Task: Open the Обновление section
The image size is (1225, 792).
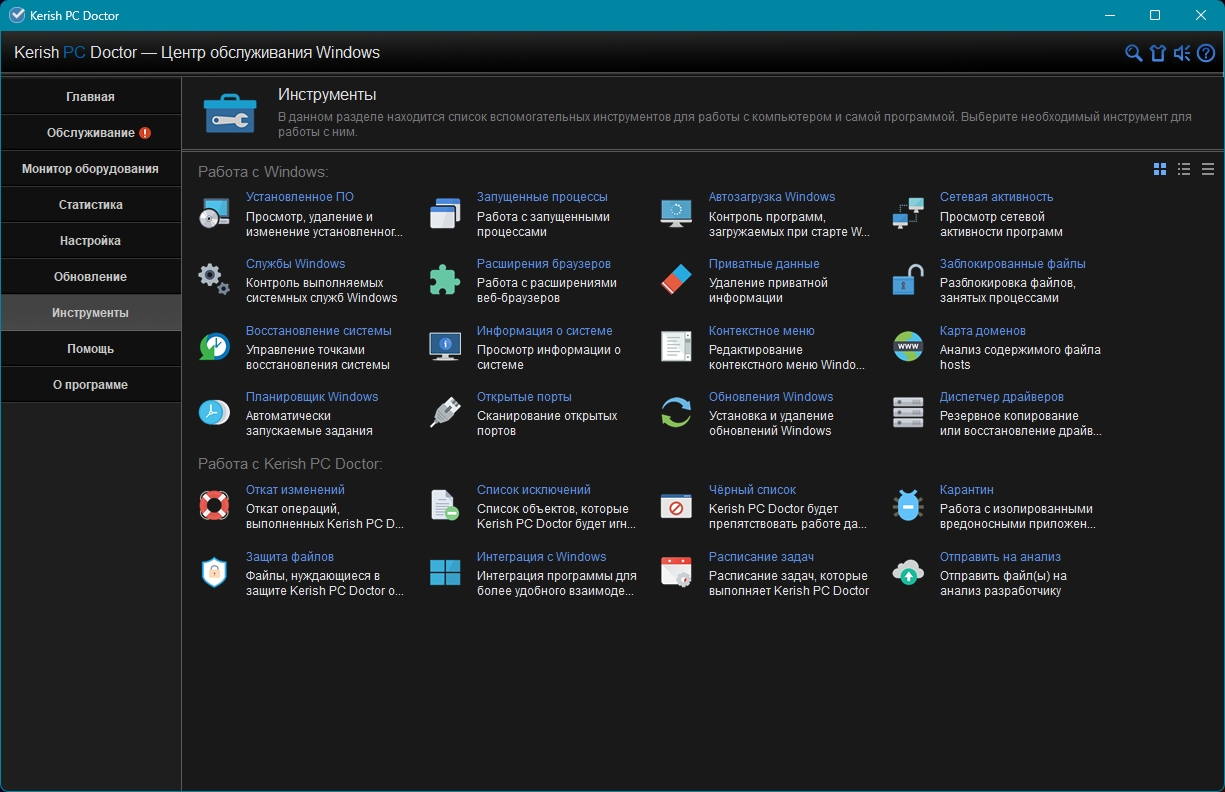Action: (91, 277)
